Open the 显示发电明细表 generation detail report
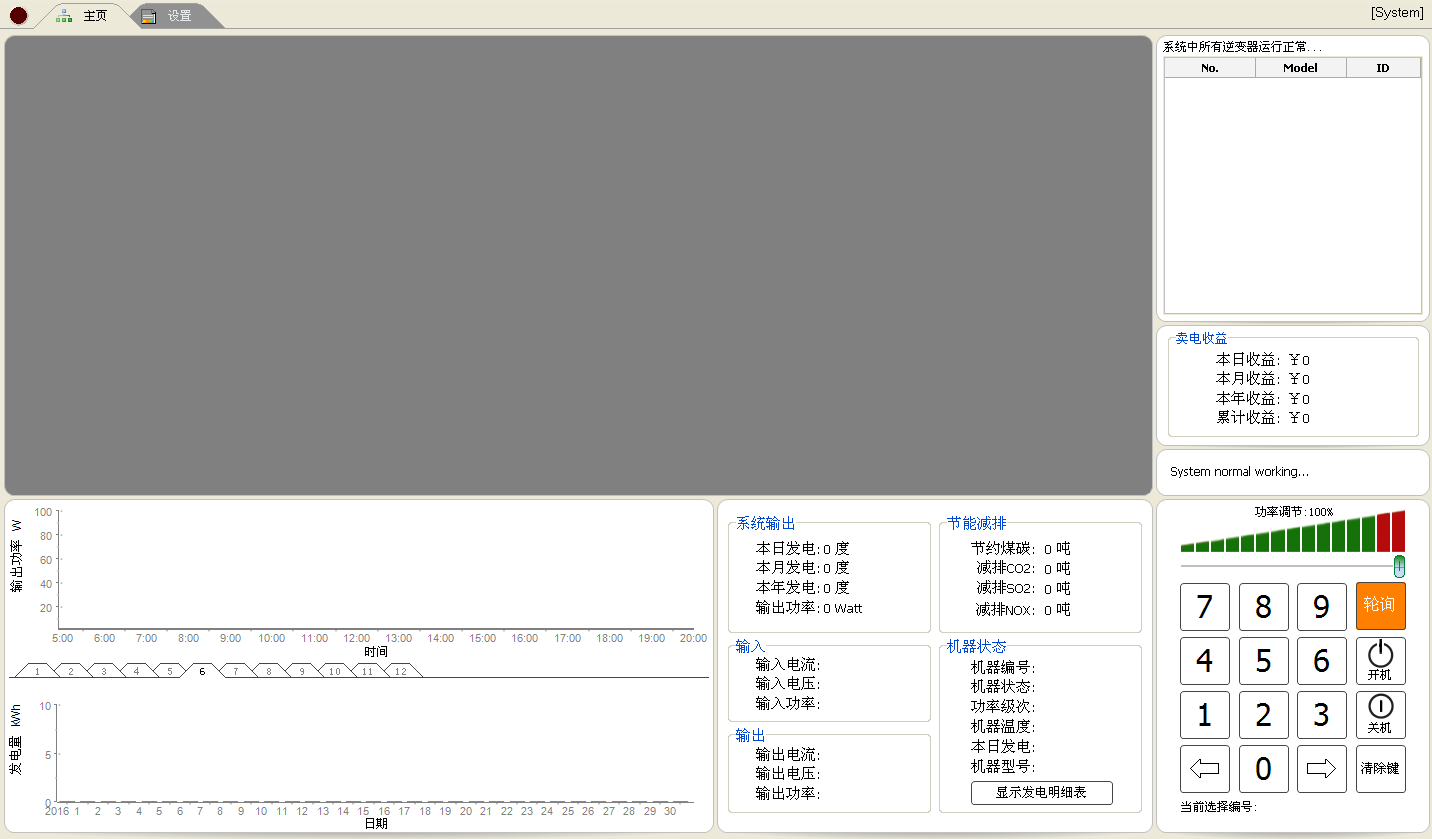This screenshot has width=1432, height=839. (1041, 792)
